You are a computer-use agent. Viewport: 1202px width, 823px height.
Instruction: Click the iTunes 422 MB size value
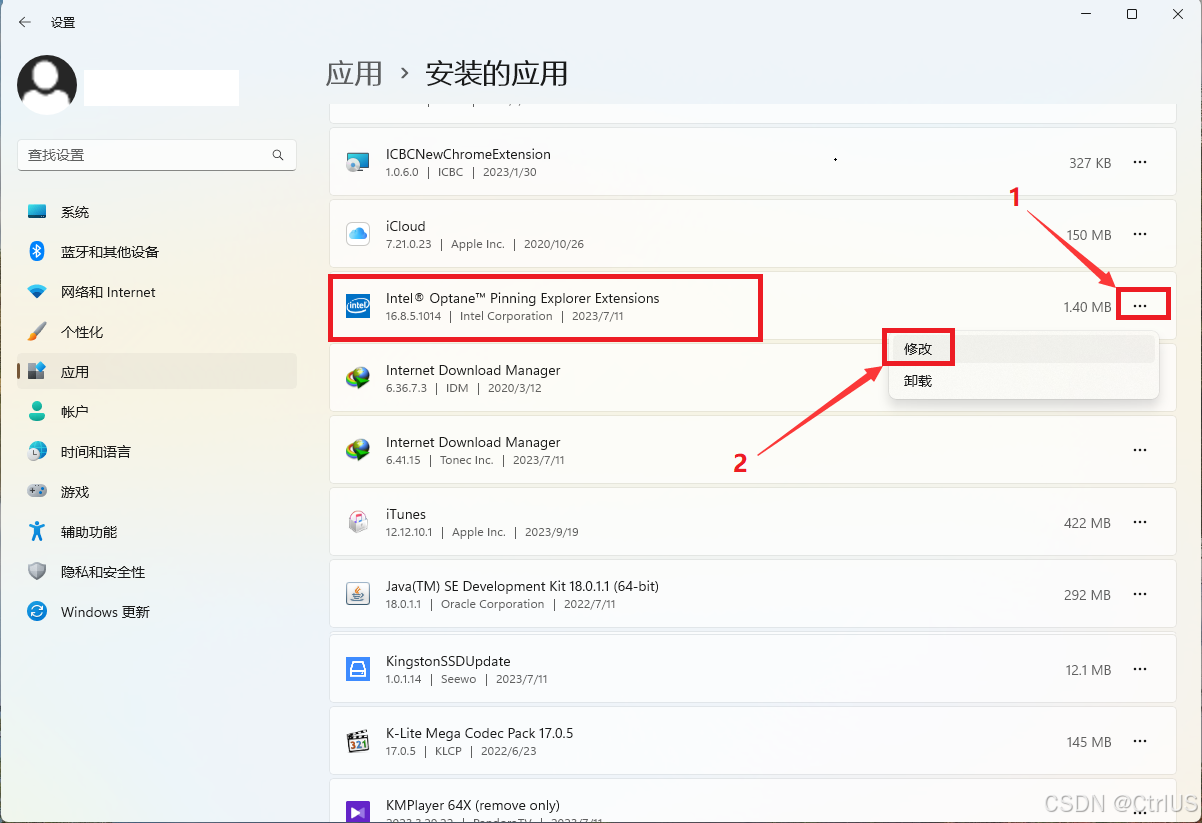(x=1087, y=523)
